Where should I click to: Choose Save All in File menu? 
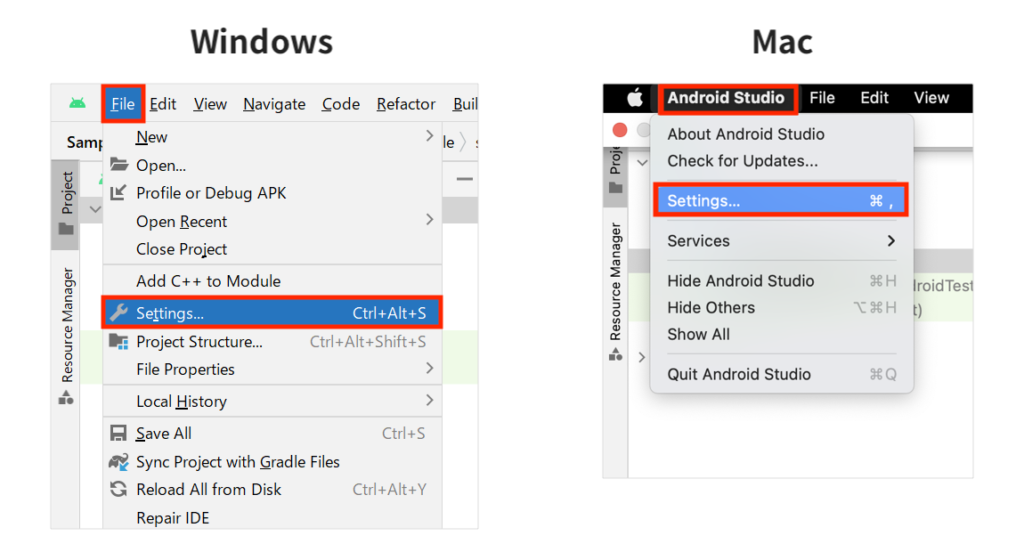click(272, 433)
